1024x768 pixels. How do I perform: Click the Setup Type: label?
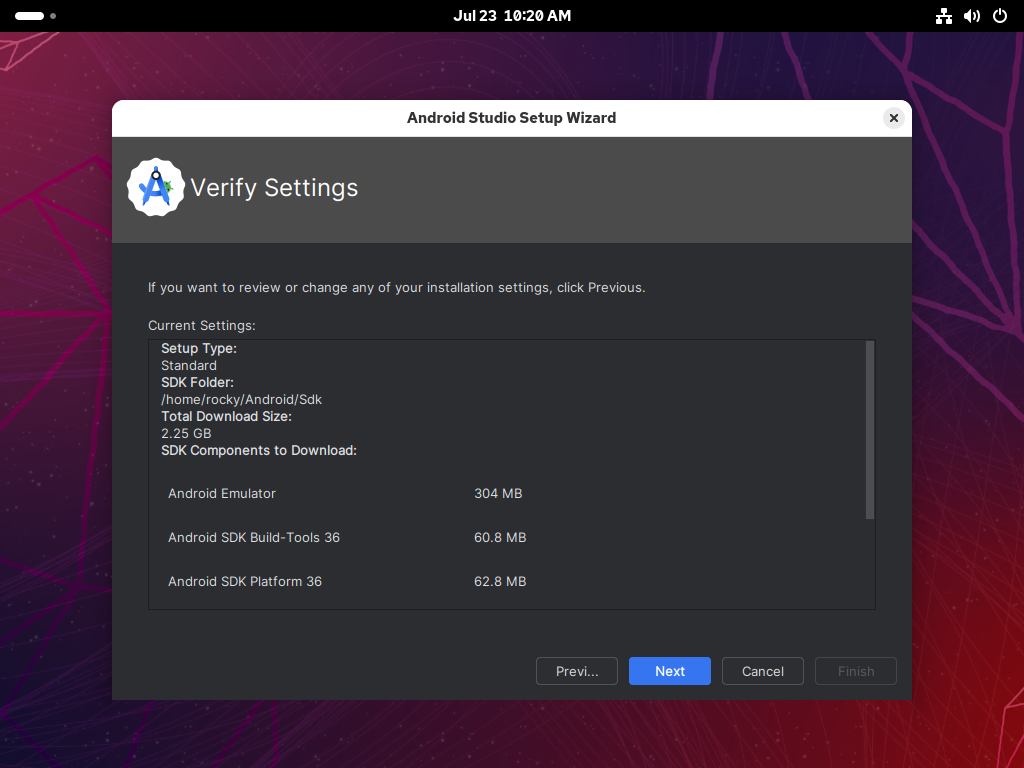(x=199, y=349)
